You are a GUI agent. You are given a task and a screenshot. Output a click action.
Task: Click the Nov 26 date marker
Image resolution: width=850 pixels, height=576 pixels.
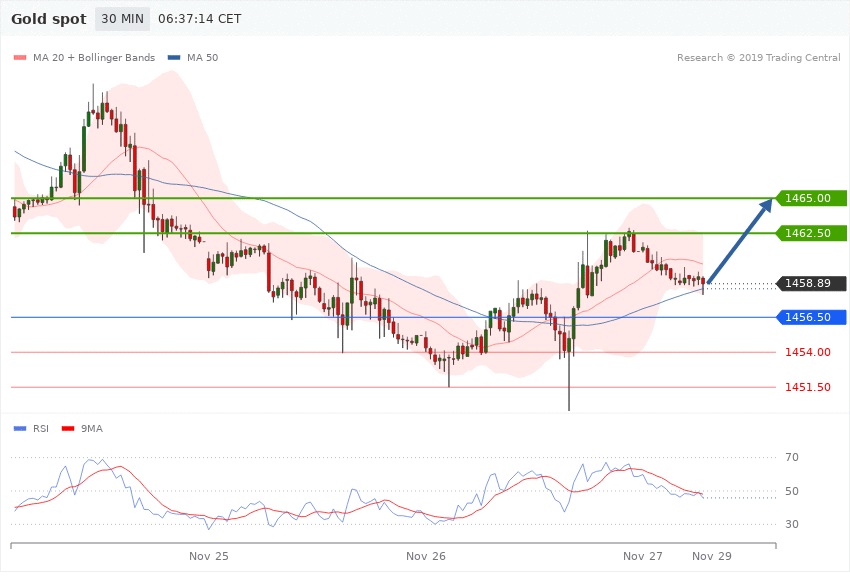point(426,555)
